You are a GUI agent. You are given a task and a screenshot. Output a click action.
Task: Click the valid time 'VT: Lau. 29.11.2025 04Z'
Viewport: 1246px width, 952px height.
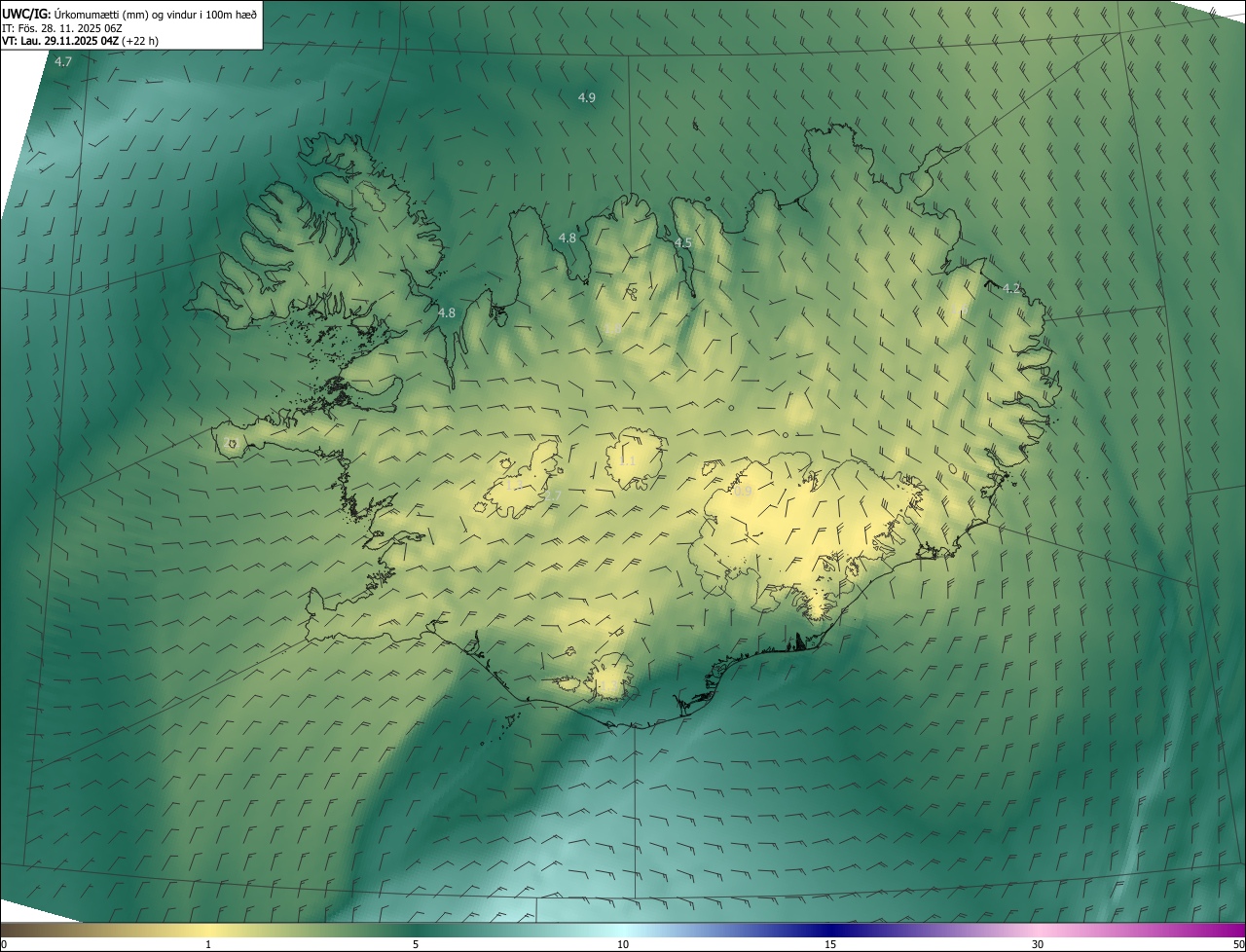pyautogui.click(x=60, y=41)
